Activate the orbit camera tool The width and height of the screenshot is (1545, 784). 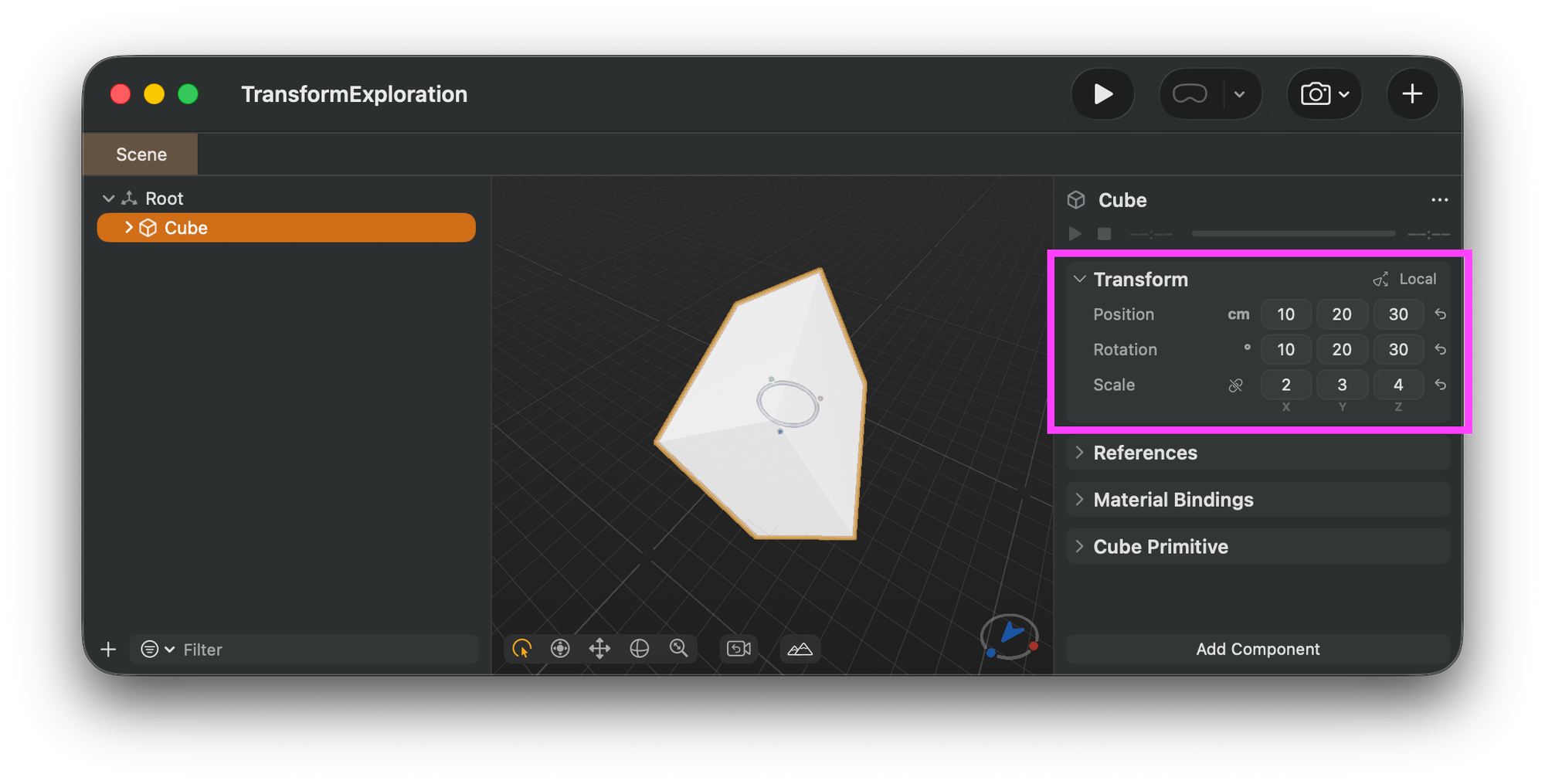(x=560, y=648)
